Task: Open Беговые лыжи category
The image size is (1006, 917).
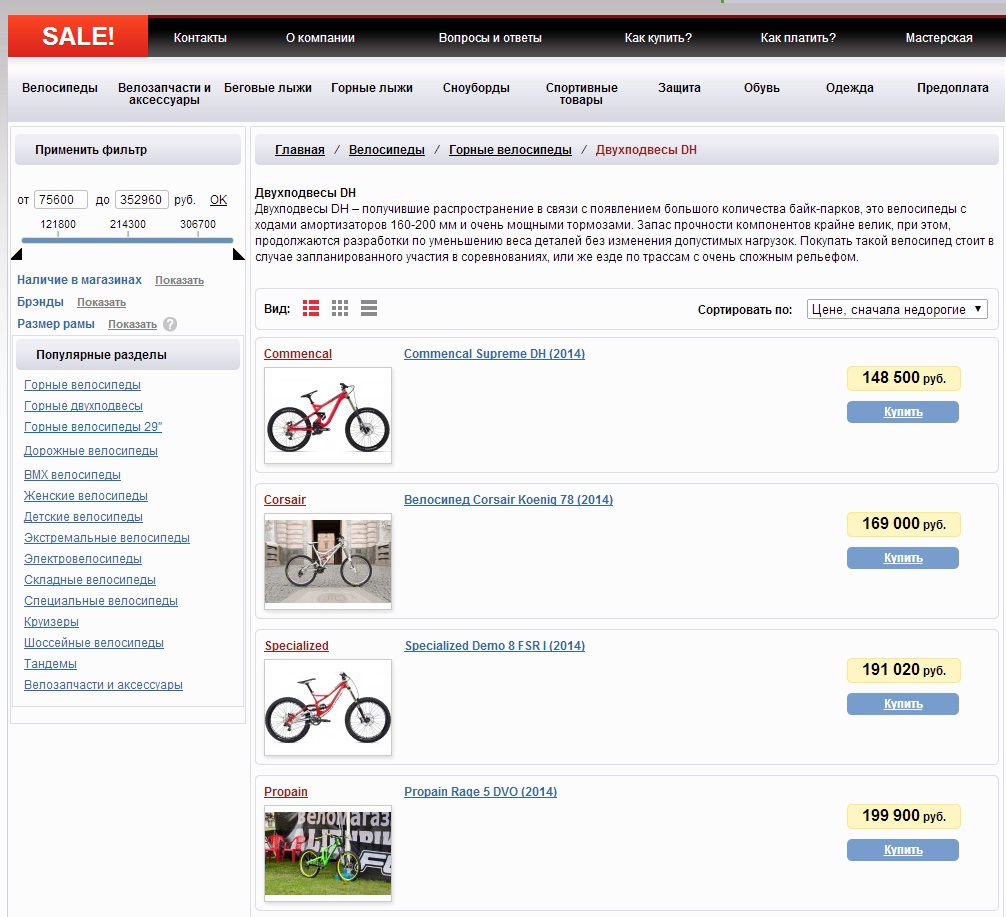Action: (x=268, y=88)
